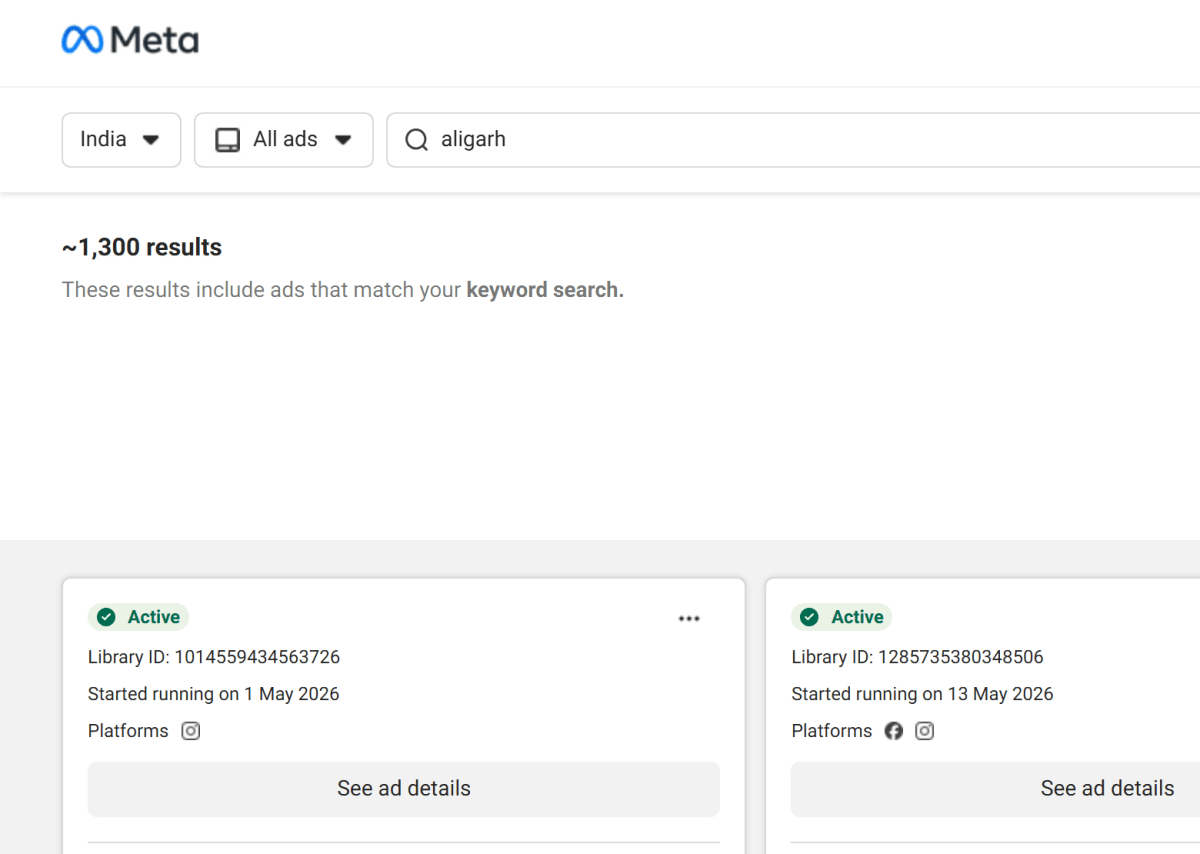
Task: Click Started running on 13 May 2026
Action: (x=922, y=694)
